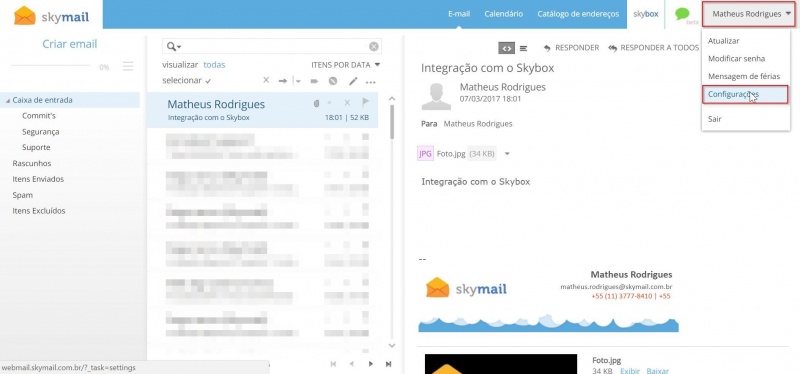
Task: Click the tag label toolbar icon
Action: pyautogui.click(x=314, y=81)
